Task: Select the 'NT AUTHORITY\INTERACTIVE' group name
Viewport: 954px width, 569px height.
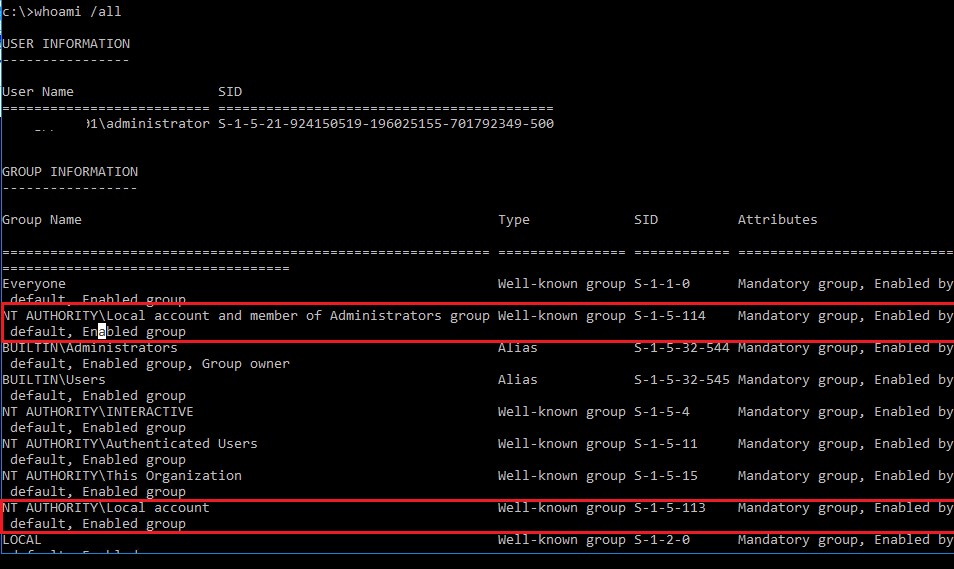Action: (x=97, y=412)
